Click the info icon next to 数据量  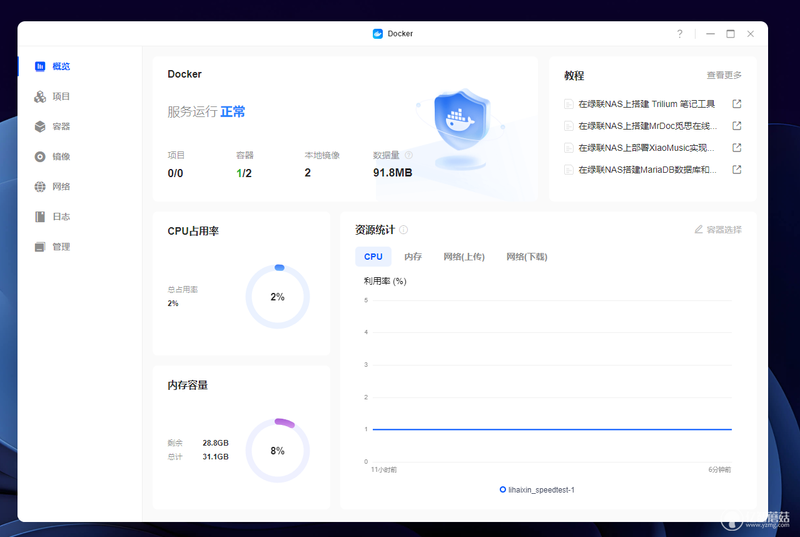point(408,155)
